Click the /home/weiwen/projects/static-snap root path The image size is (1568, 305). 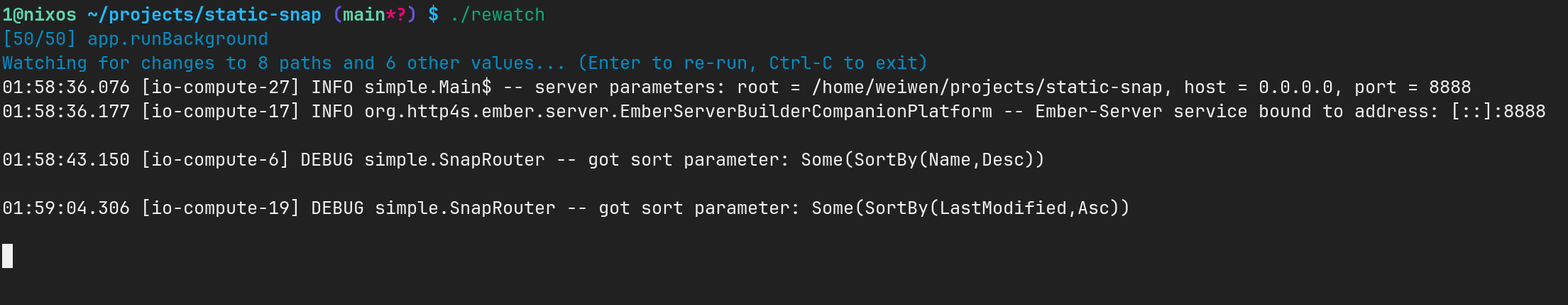[x=987, y=87]
